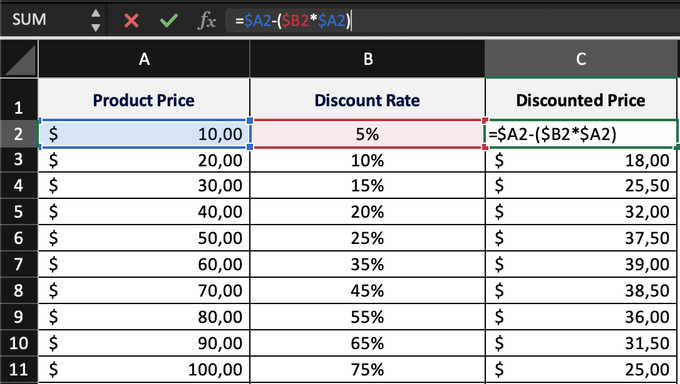Select the cell with price 40,00
This screenshot has width=680, height=384.
[144, 212]
